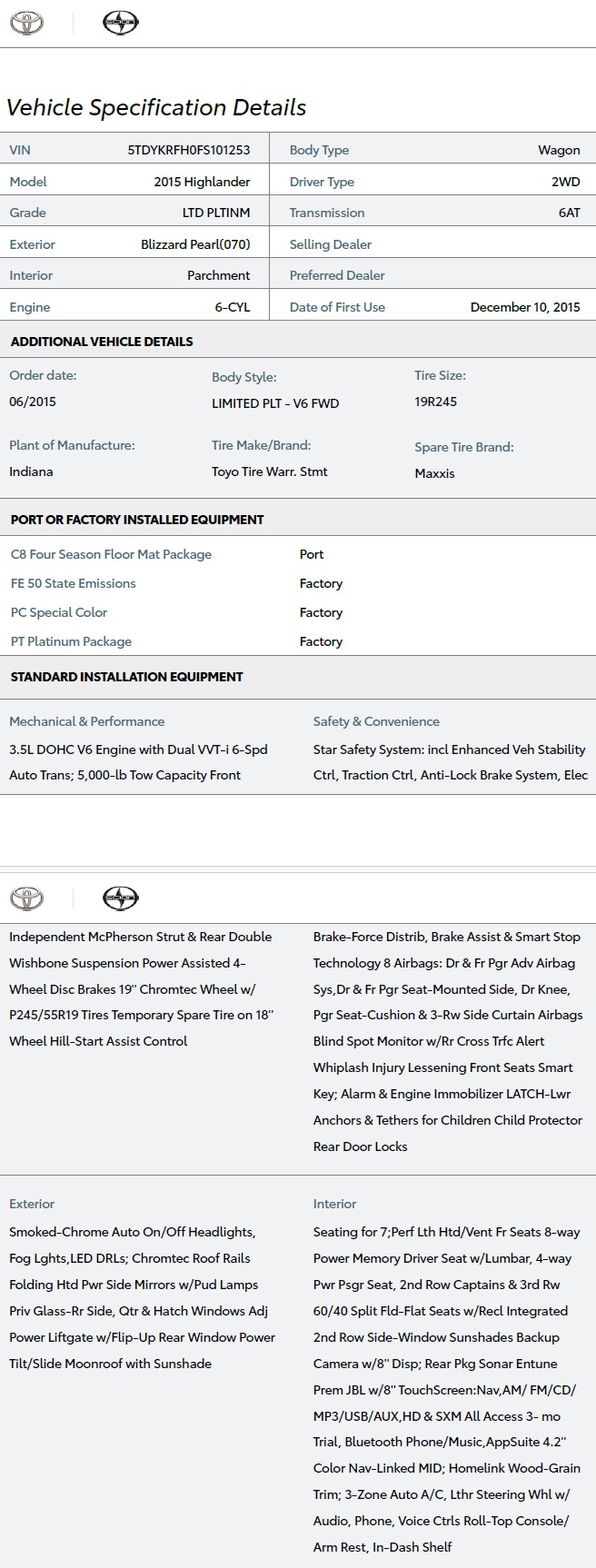The image size is (596, 1568).
Task: Click the Toyota logo in the second page header
Action: pos(26,898)
